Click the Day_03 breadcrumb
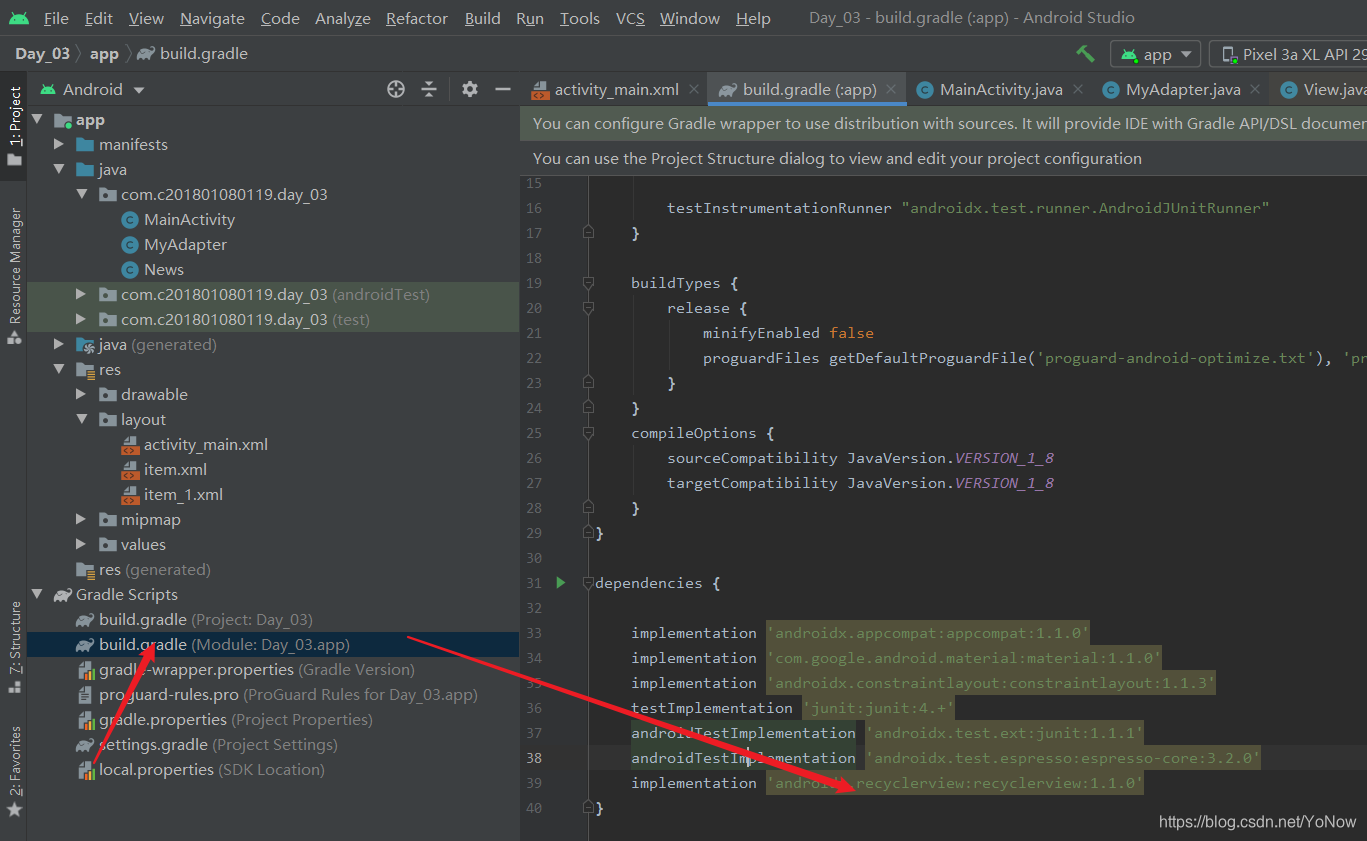 (42, 54)
